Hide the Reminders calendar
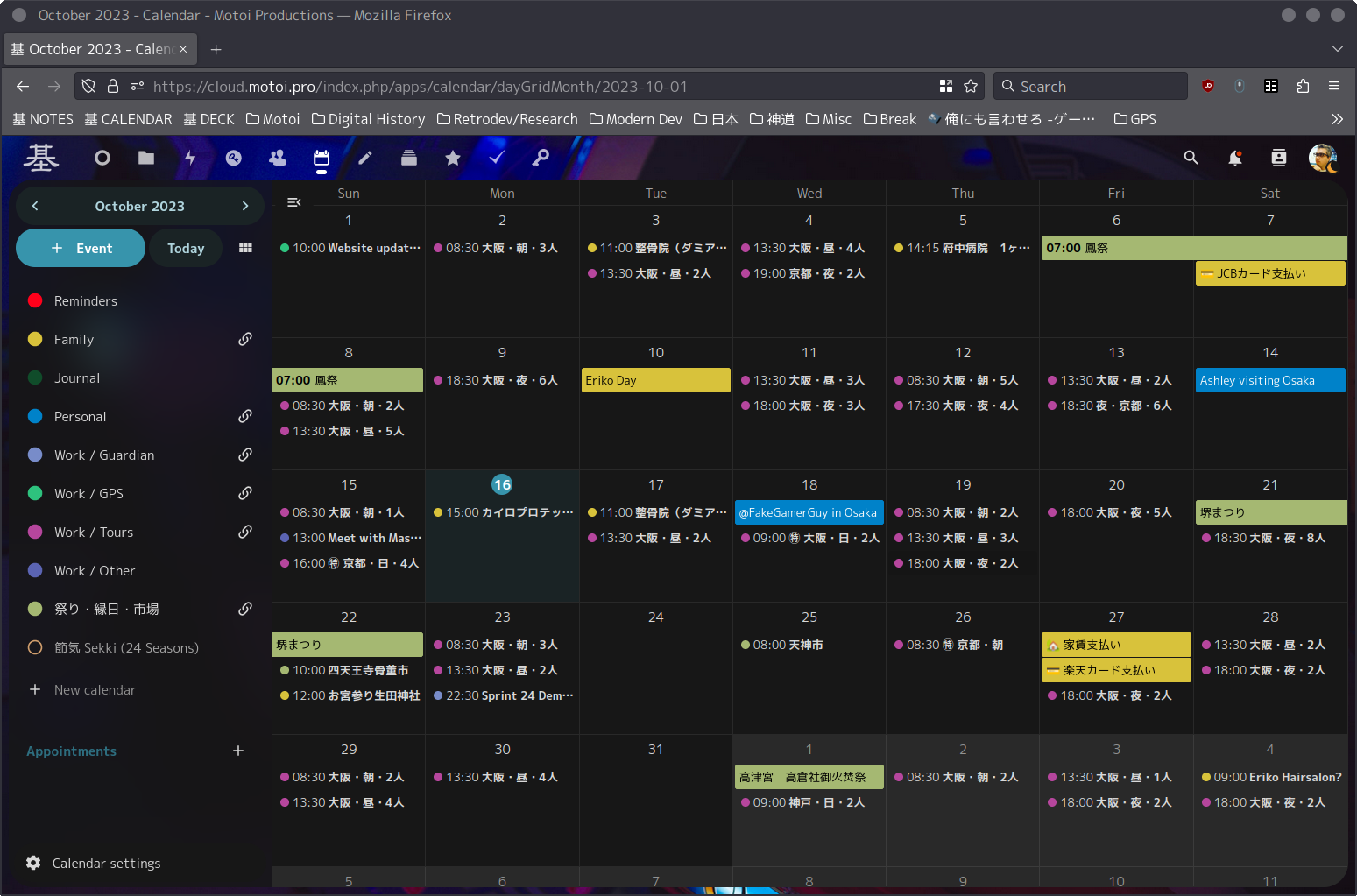 pyautogui.click(x=35, y=300)
